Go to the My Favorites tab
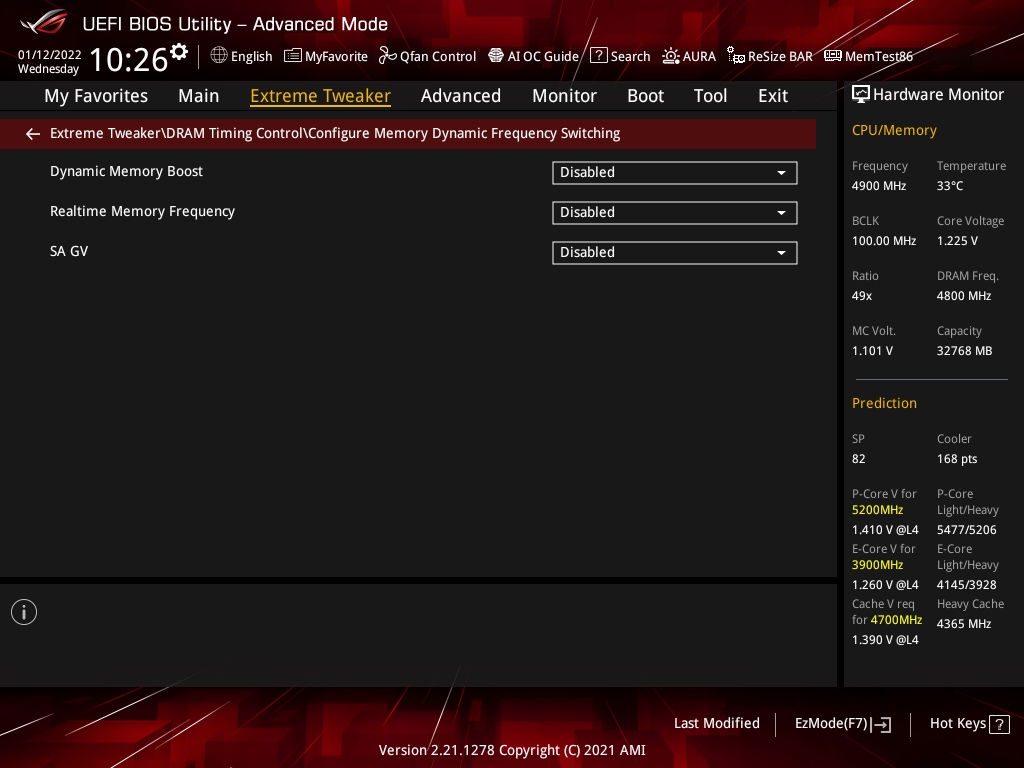Image resolution: width=1024 pixels, height=768 pixels. [96, 96]
